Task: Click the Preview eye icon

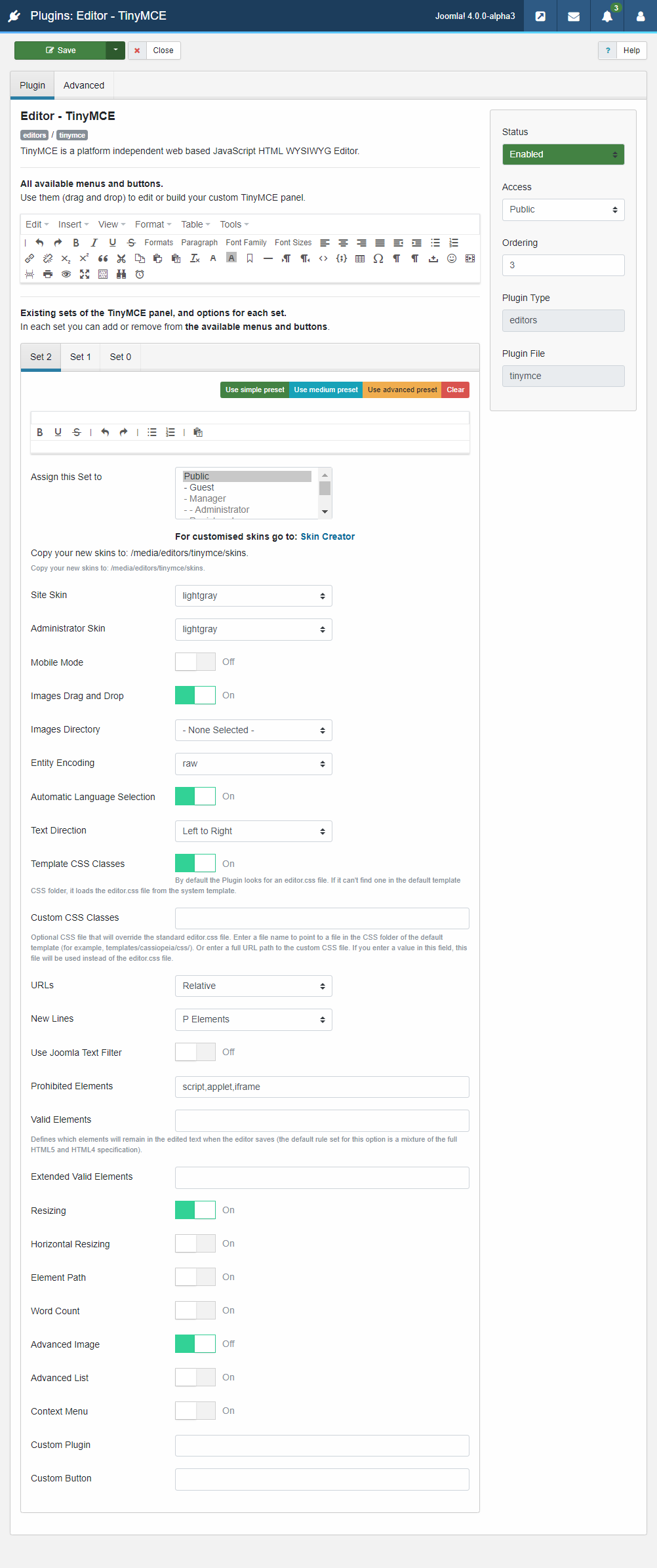Action: (x=66, y=274)
